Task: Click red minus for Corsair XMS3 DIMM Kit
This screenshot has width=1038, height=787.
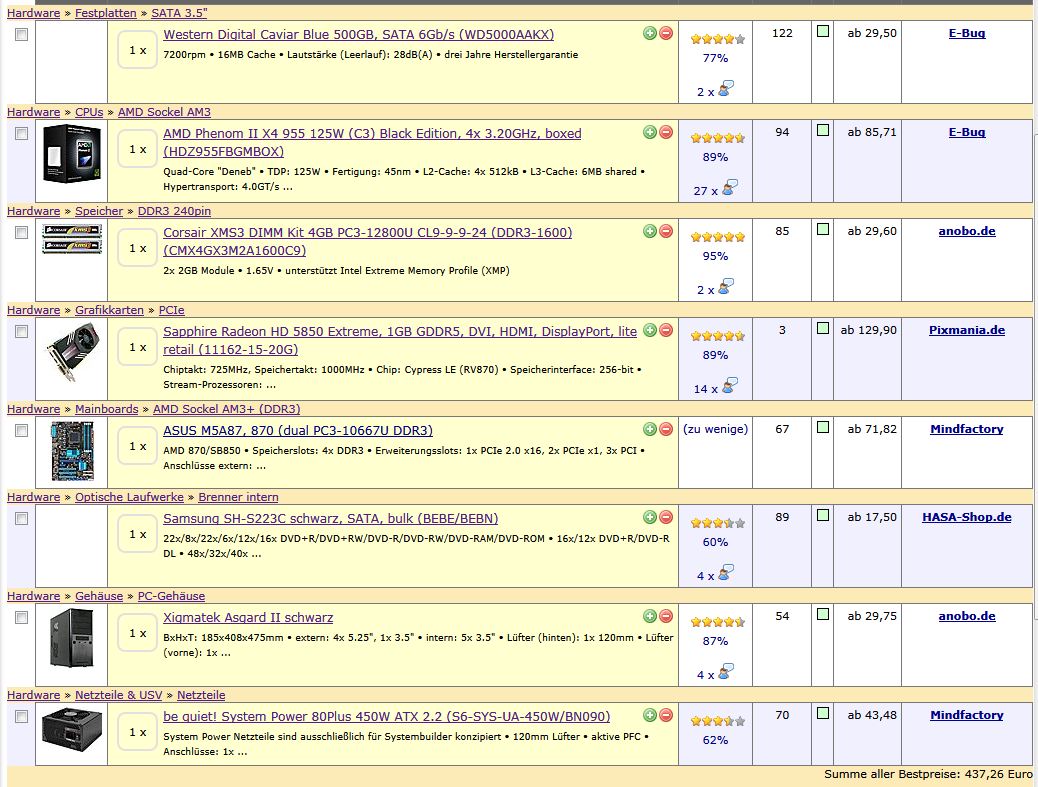Action: 666,231
